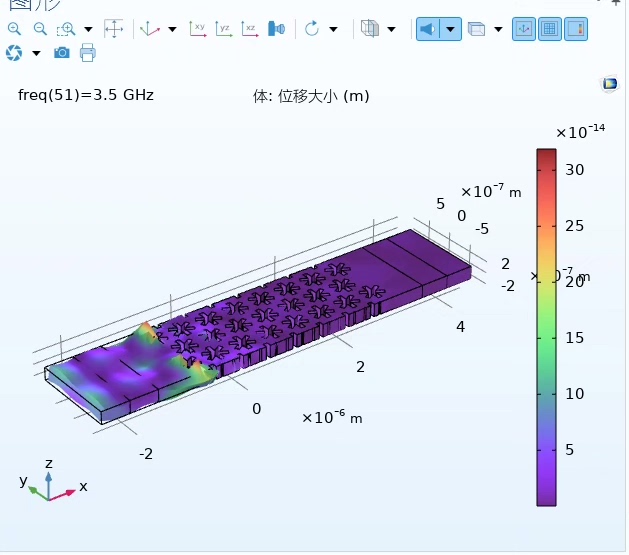This screenshot has height=555, width=629.
Task: Click the ×10⁻⁶ m x-axis unit label
Action: [x=332, y=417]
